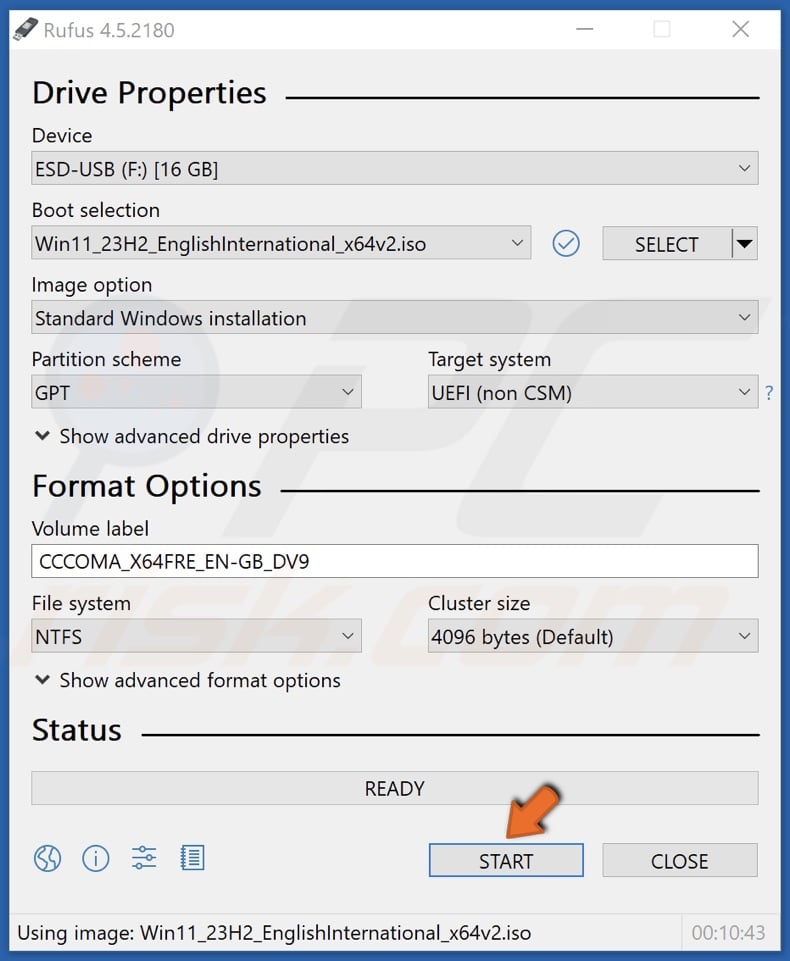Screen dimensions: 790x961
Task: Click CLOSE to exit Rufus
Action: (x=680, y=860)
